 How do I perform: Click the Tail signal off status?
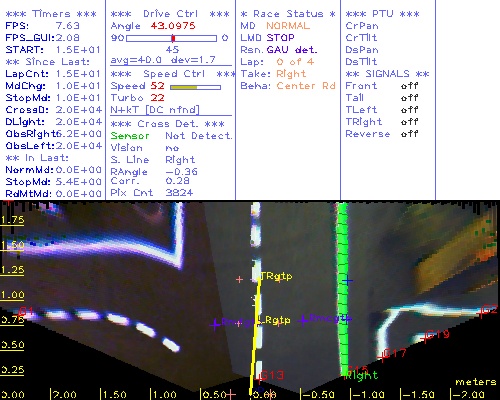pyautogui.click(x=409, y=98)
